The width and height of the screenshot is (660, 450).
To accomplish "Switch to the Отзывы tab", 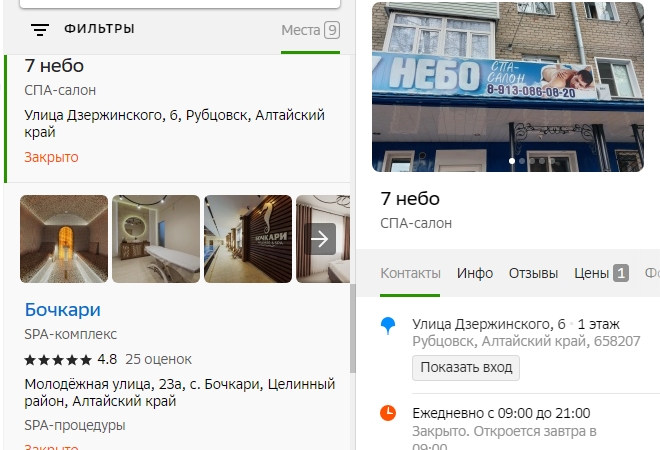I will click(x=533, y=274).
